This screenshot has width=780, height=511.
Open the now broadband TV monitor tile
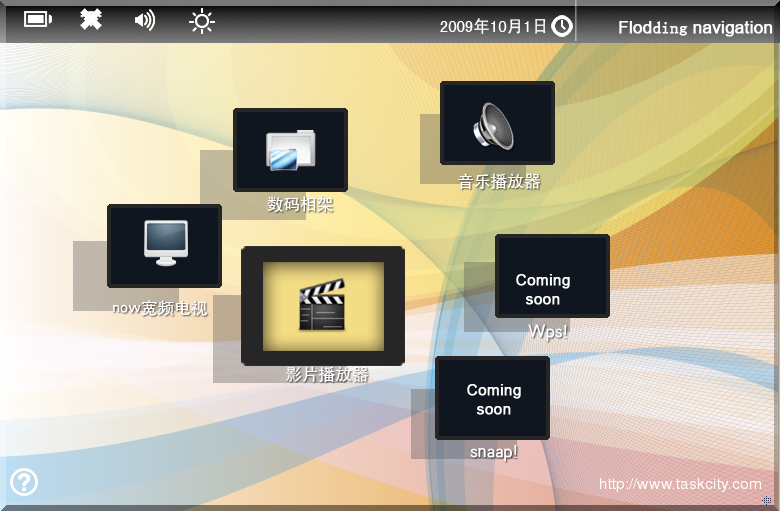pos(164,245)
